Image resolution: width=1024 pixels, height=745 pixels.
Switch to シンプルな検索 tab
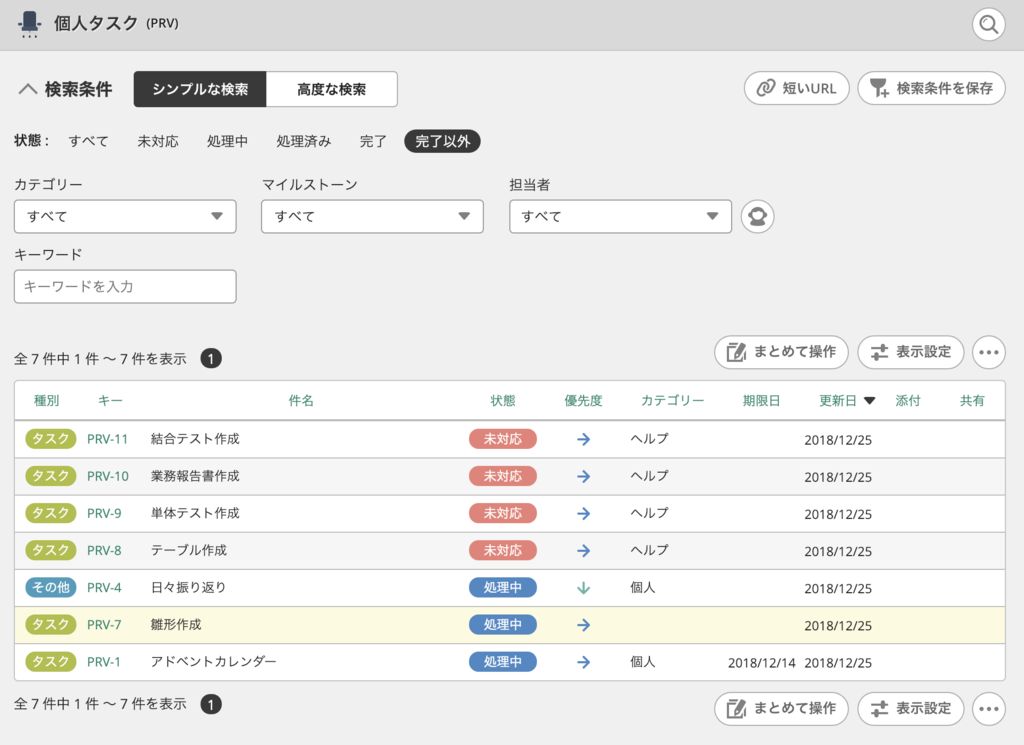pyautogui.click(x=200, y=89)
